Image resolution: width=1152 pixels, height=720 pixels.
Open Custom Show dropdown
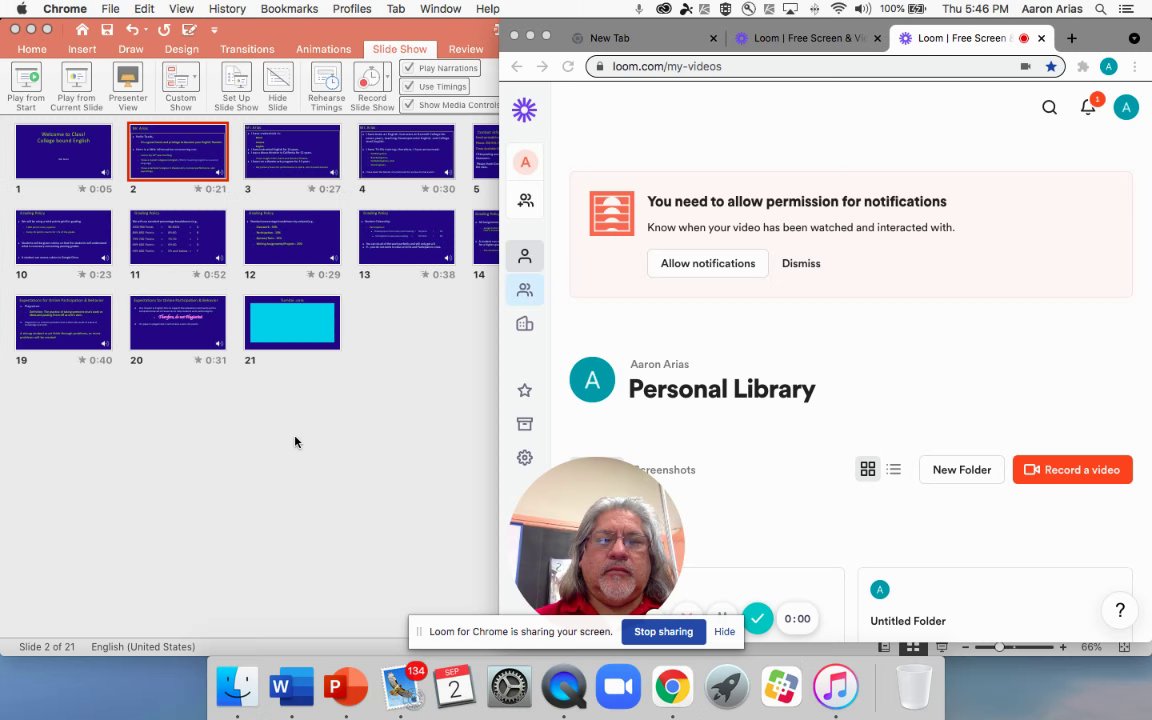[x=181, y=87]
